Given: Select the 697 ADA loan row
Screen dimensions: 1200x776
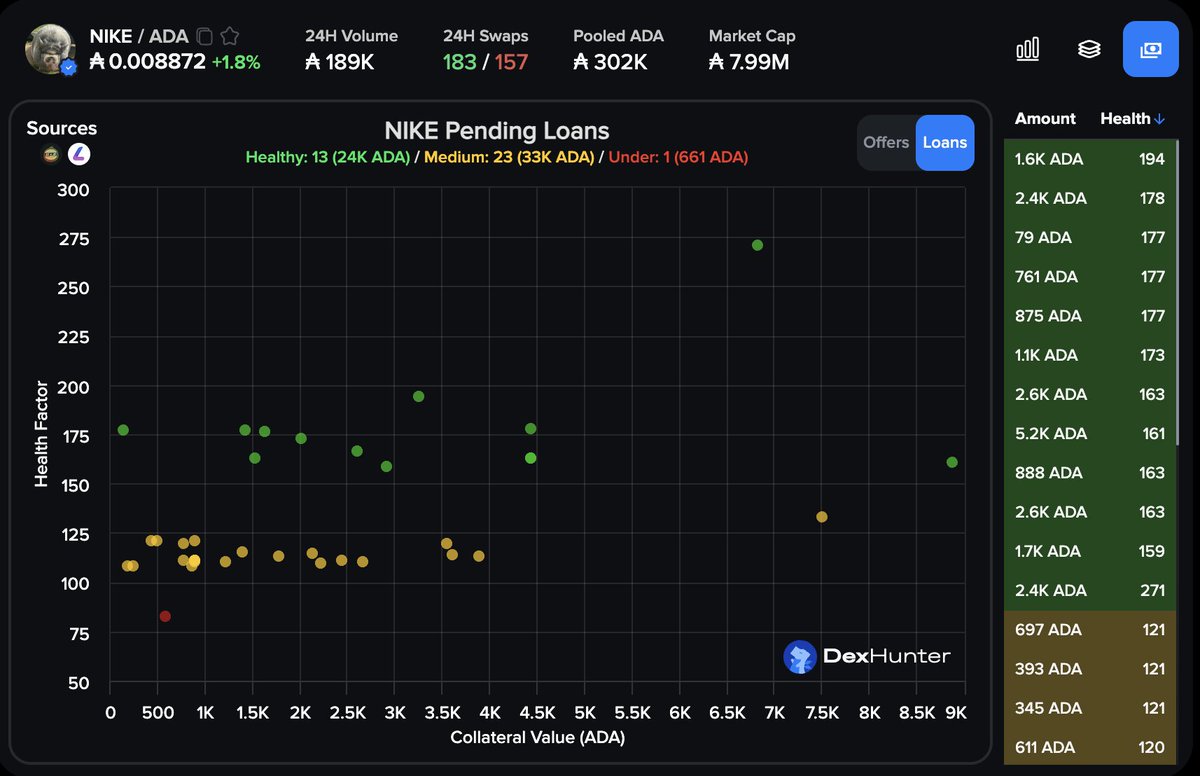Looking at the screenshot, I should click(1090, 629).
